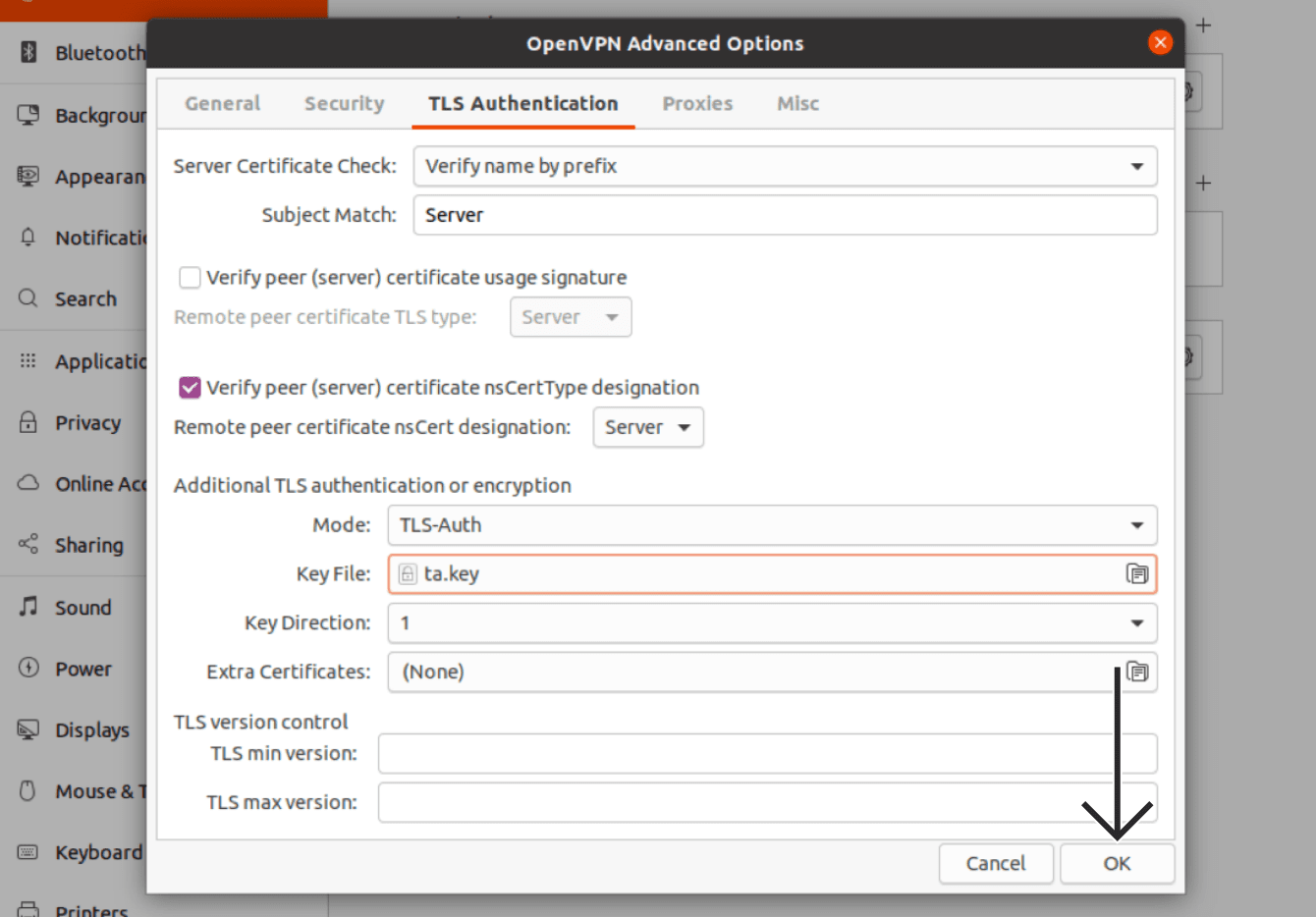Screen dimensions: 1316x917
Task: Click the Online Accounts cloud icon
Action: (28, 483)
